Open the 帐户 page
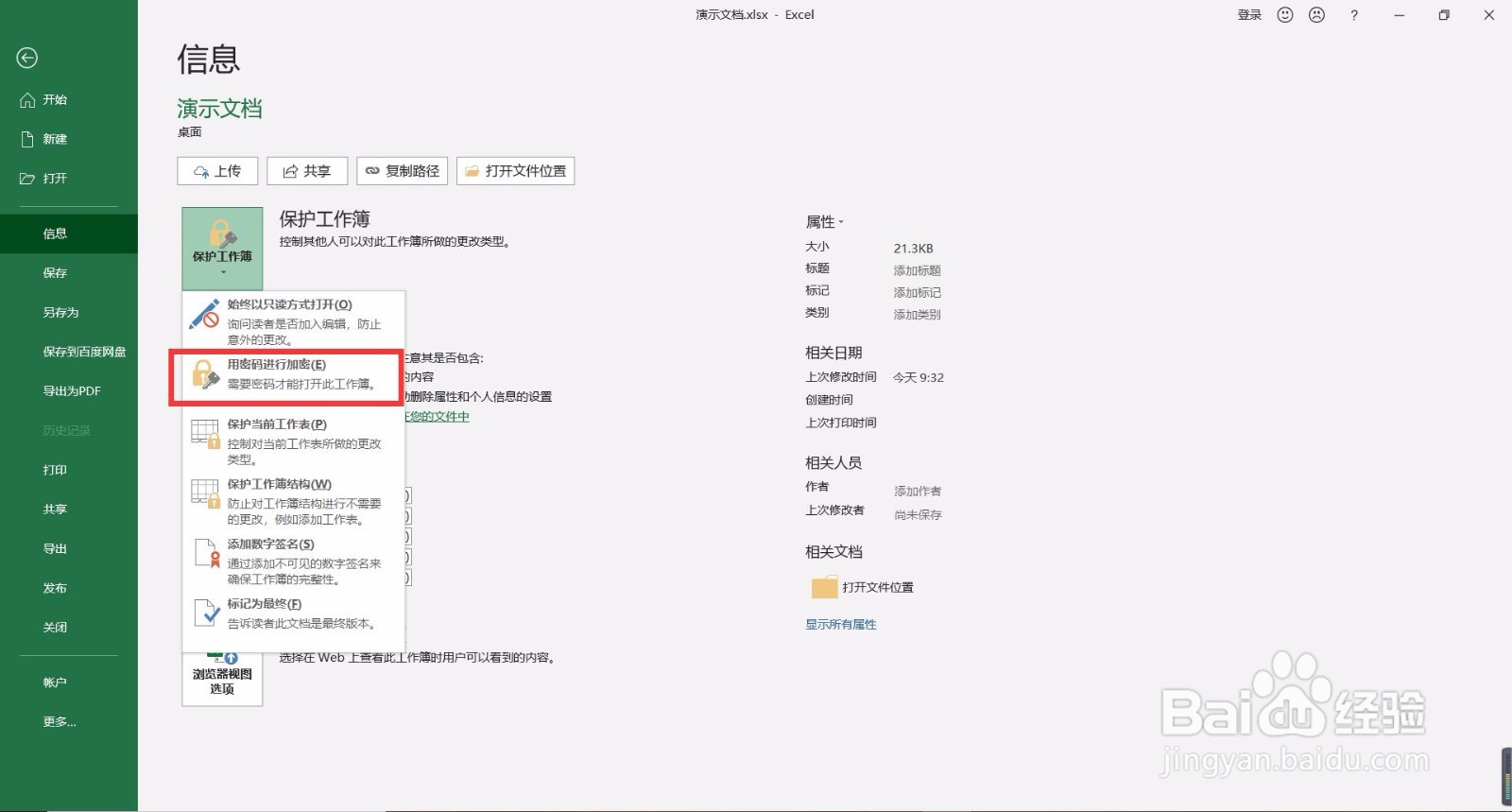 [55, 682]
